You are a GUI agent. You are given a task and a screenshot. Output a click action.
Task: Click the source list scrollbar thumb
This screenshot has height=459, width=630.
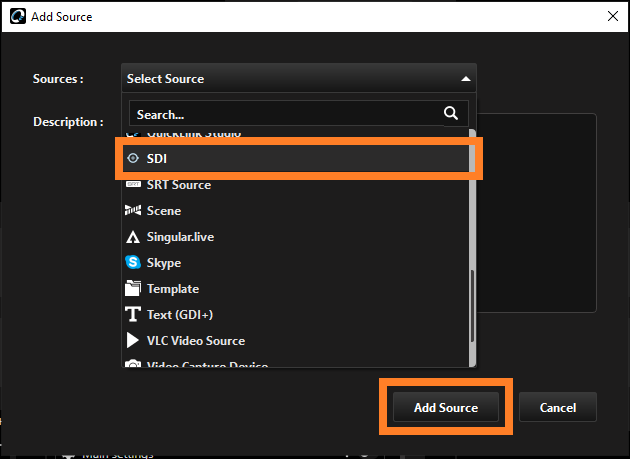coord(471,310)
